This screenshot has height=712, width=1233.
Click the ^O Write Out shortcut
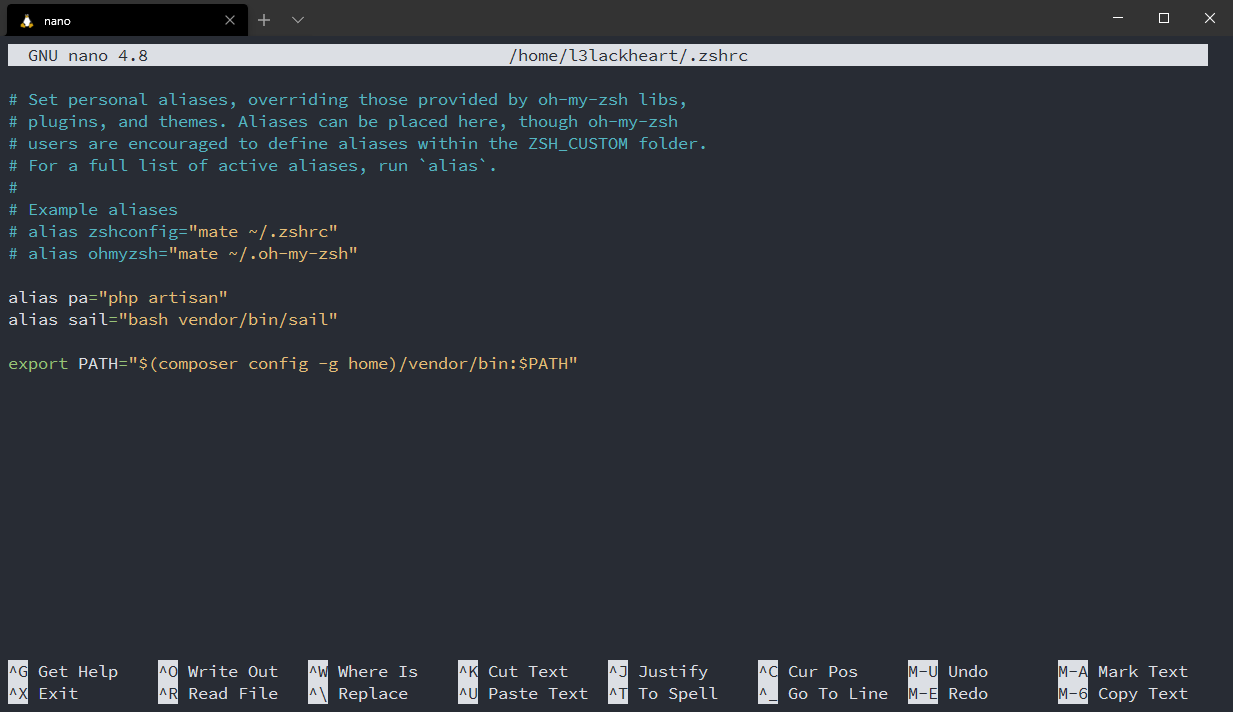pos(218,672)
